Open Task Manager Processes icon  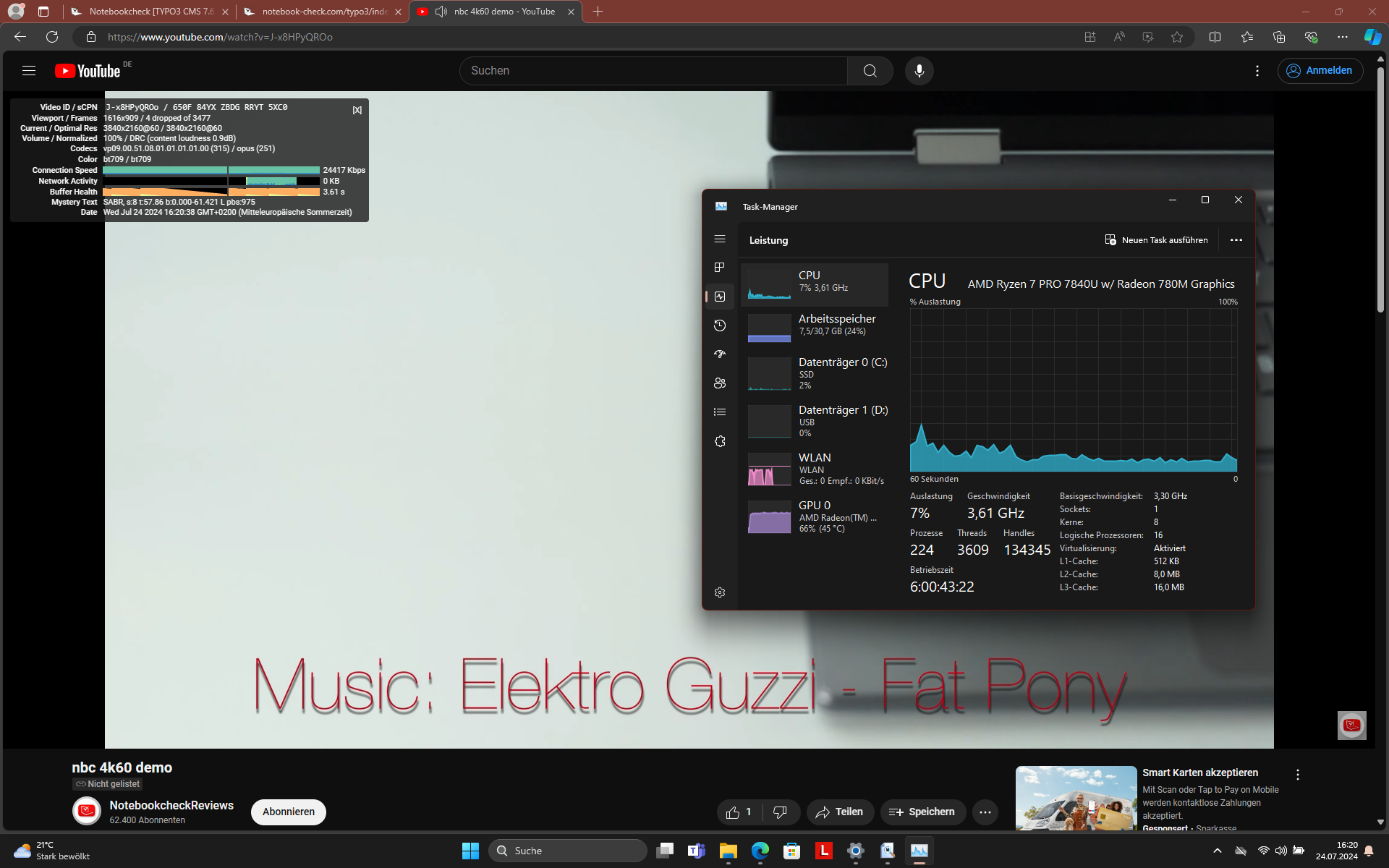[719, 268]
